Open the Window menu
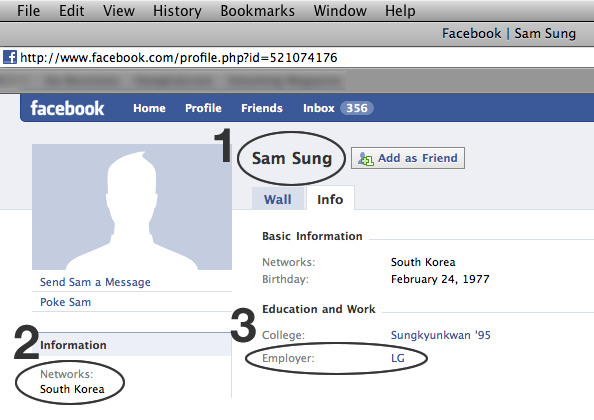Screen dimensions: 594x420 pos(340,11)
